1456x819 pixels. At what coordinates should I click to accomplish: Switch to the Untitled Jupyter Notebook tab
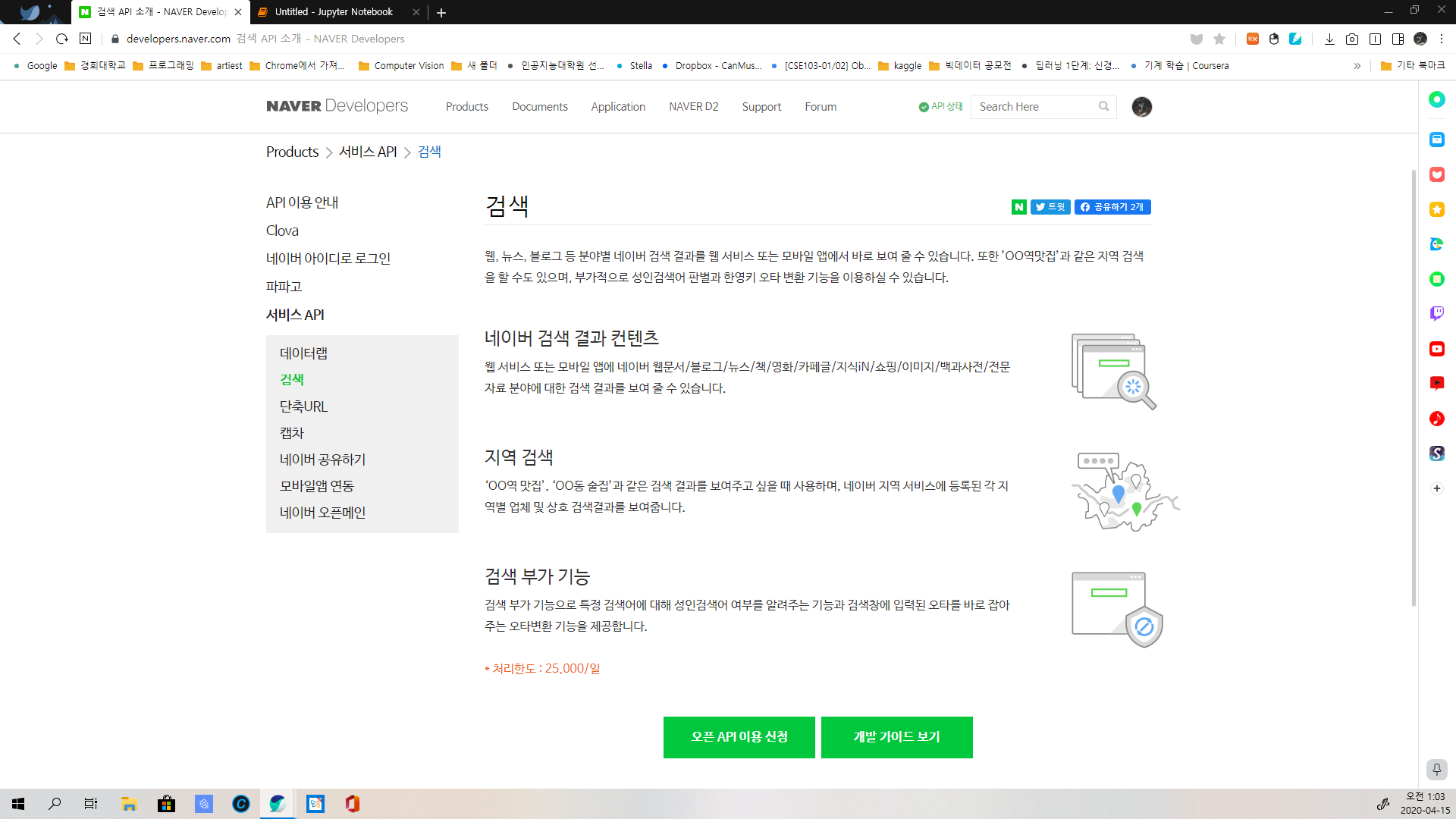(x=334, y=12)
